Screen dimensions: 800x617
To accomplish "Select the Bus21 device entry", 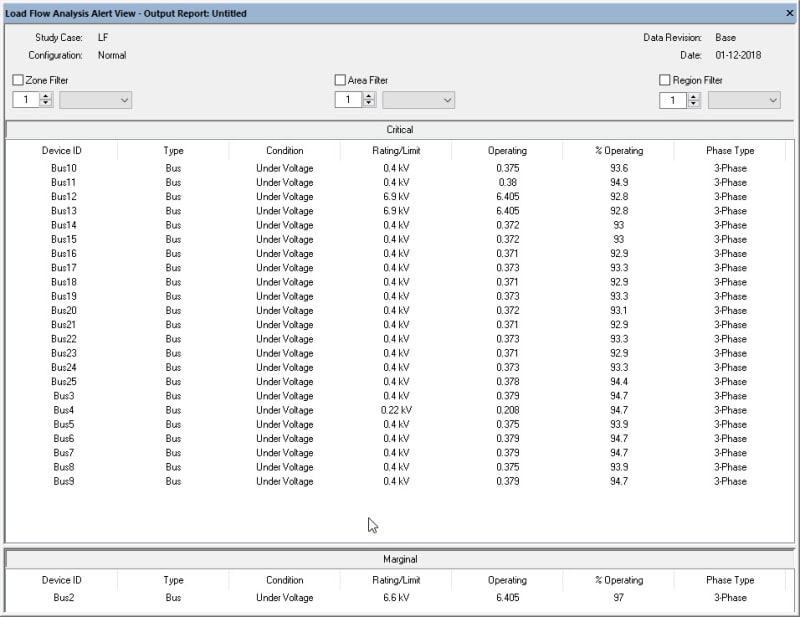I will 64,325.
